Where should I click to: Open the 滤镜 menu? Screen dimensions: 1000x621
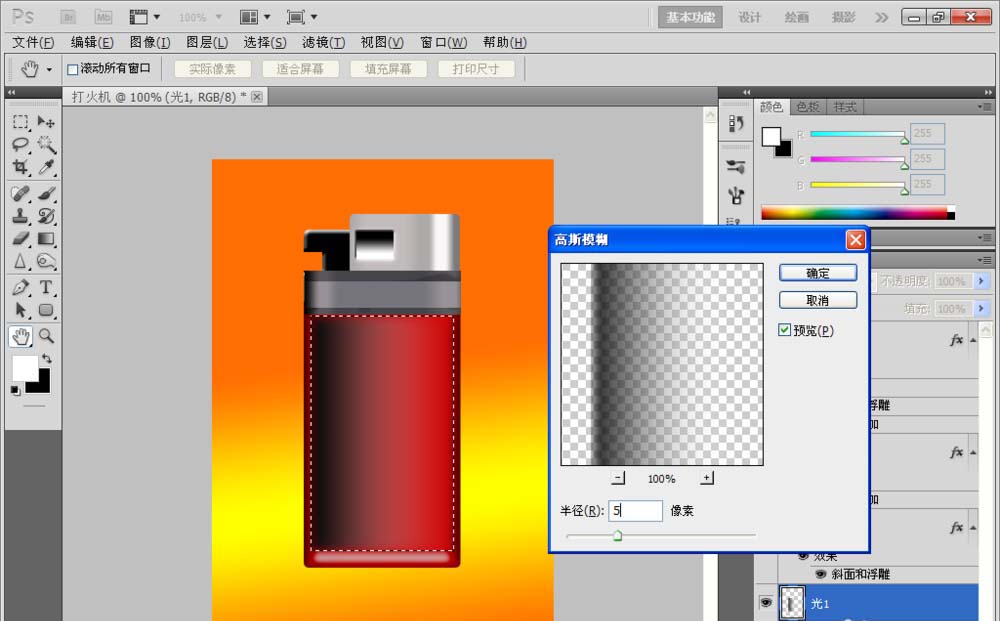point(324,42)
